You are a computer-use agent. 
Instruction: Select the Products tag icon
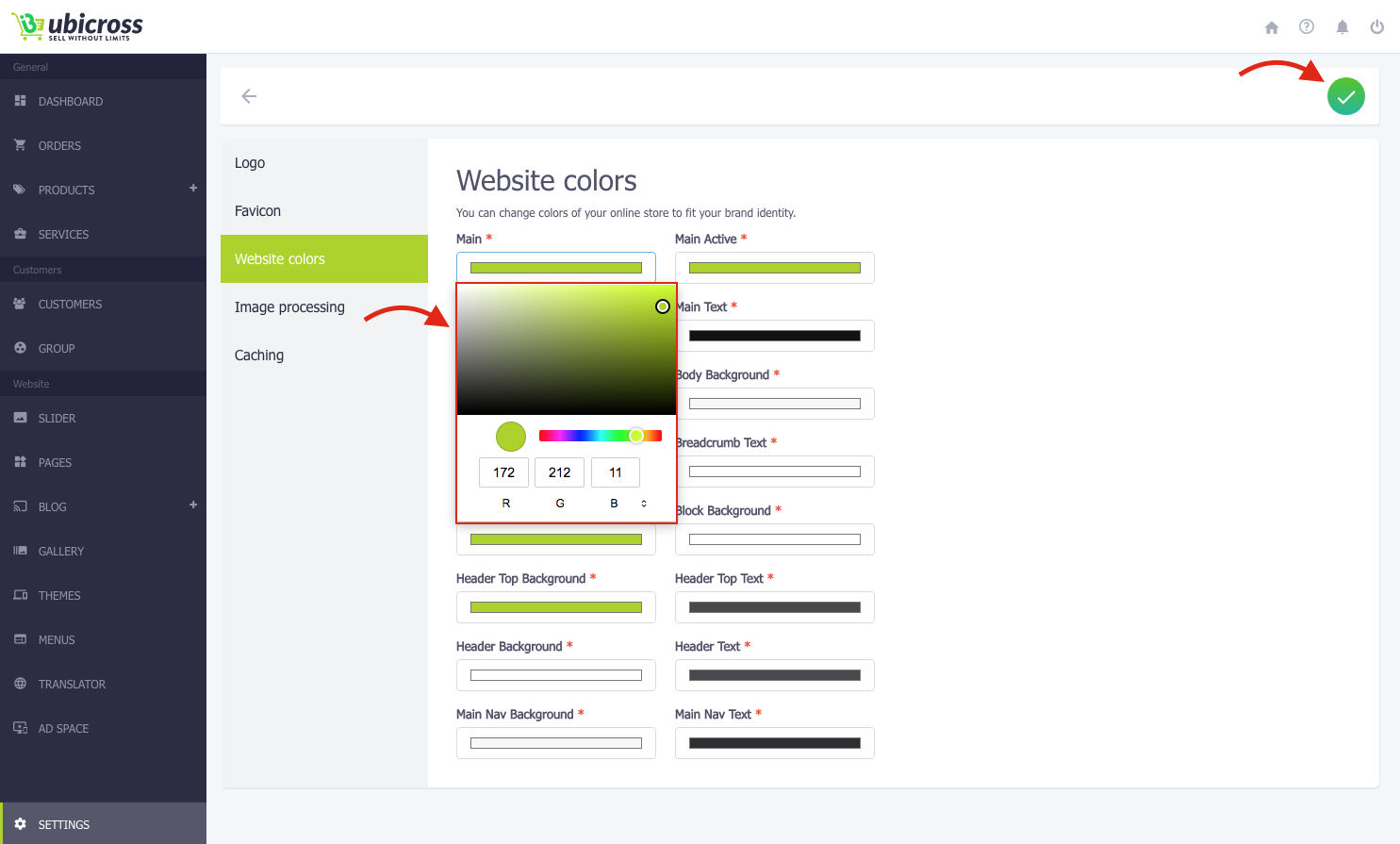tap(20, 189)
